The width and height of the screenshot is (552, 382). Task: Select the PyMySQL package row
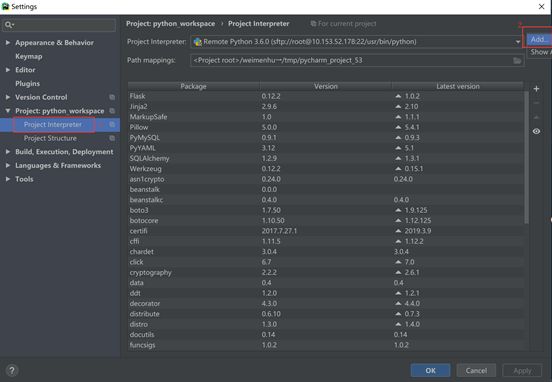point(326,138)
